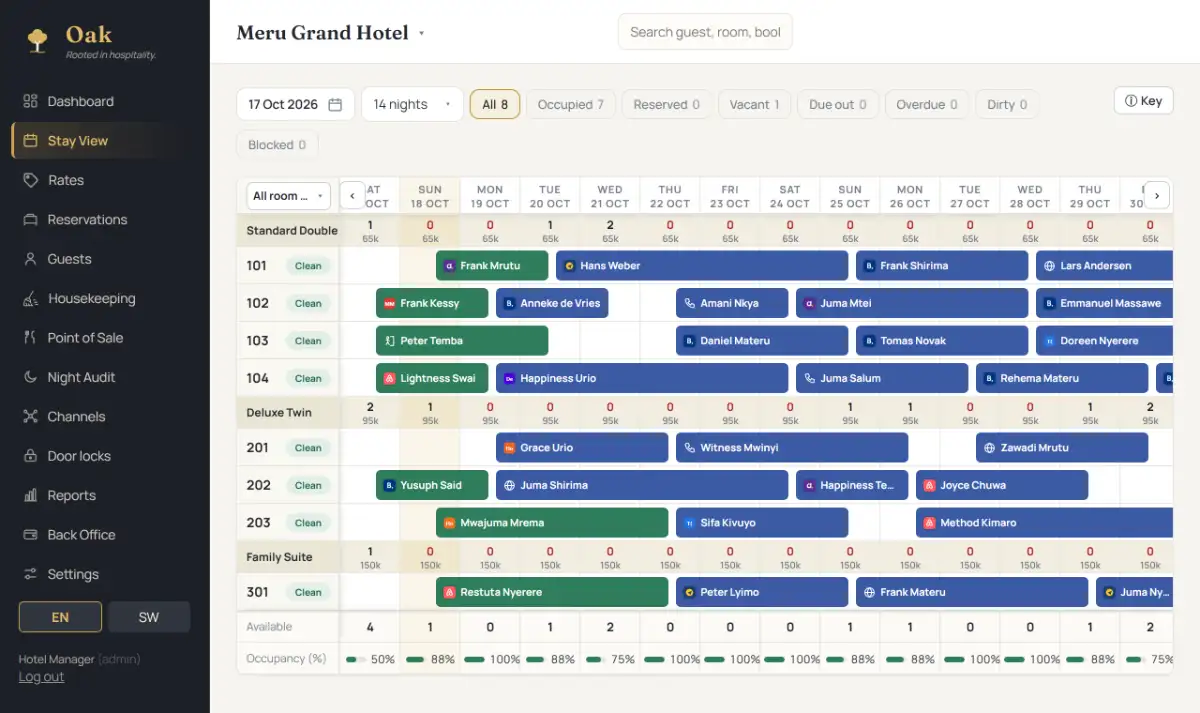Open Reservations in sidebar
Image resolution: width=1200 pixels, height=713 pixels.
point(100,220)
